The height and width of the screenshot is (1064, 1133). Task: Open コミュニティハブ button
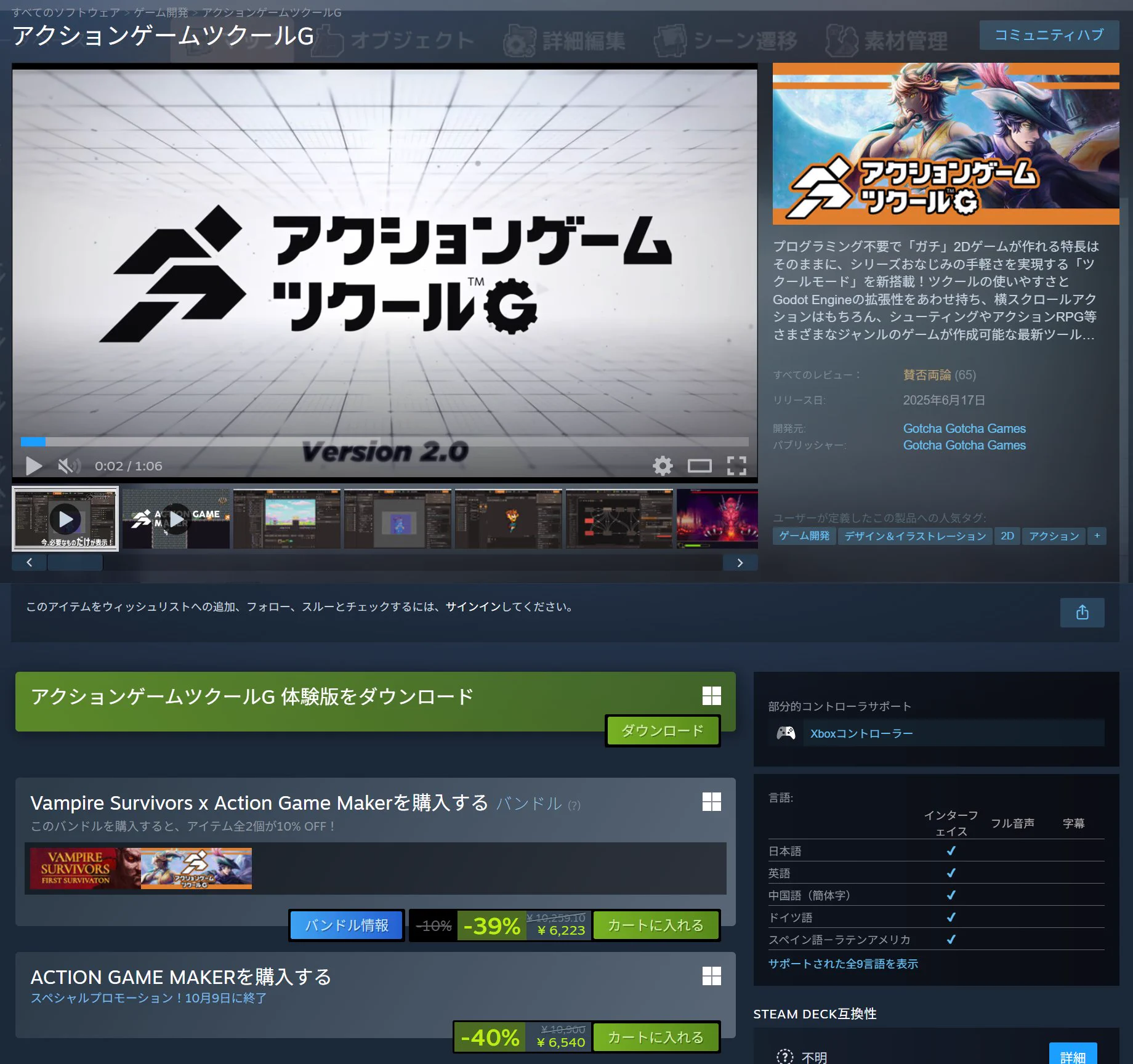pos(1049,35)
